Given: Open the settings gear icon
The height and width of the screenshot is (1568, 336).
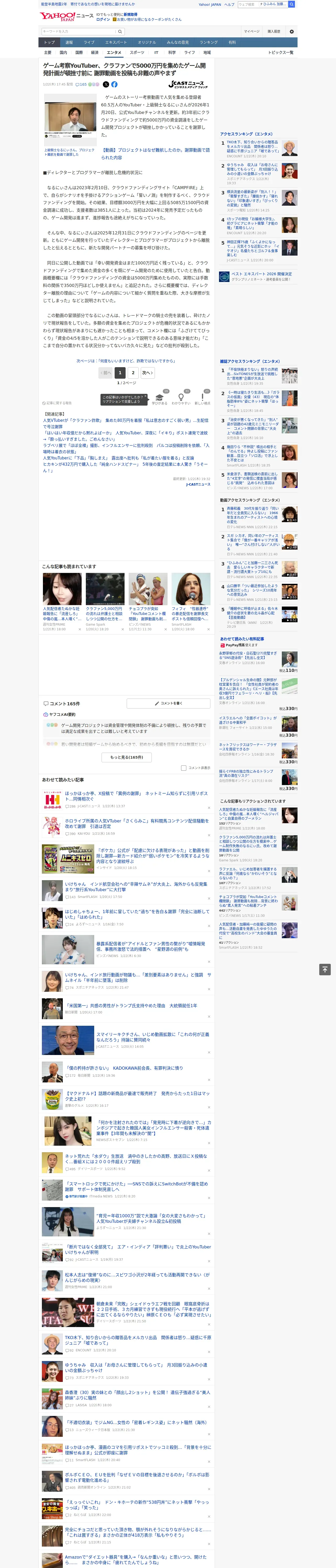Looking at the screenshot, I should (x=292, y=31).
